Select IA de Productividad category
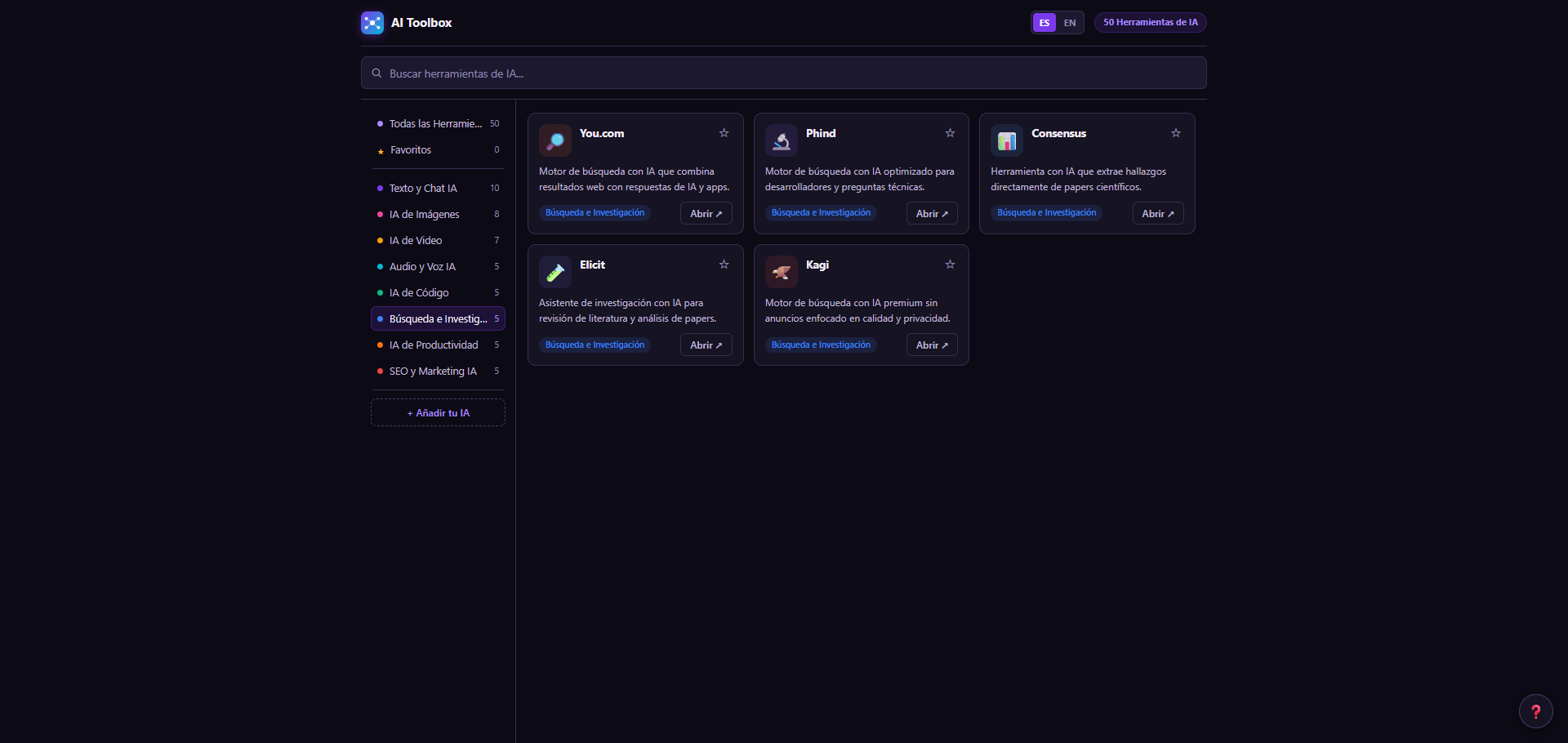 tap(438, 345)
